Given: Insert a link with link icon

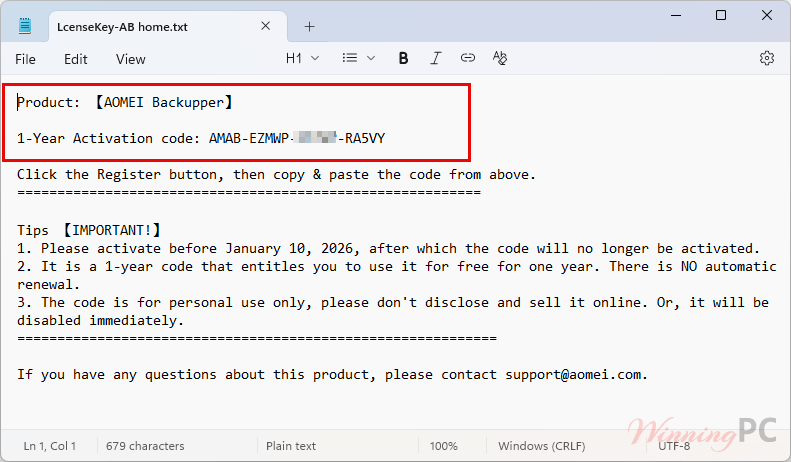Looking at the screenshot, I should point(468,58).
